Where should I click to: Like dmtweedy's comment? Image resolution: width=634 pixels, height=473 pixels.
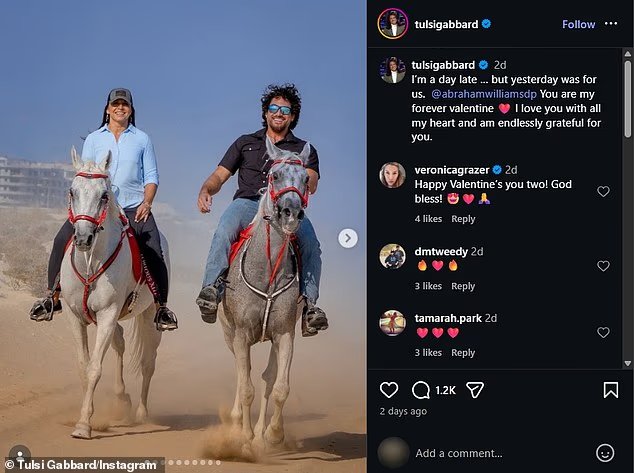pyautogui.click(x=603, y=266)
